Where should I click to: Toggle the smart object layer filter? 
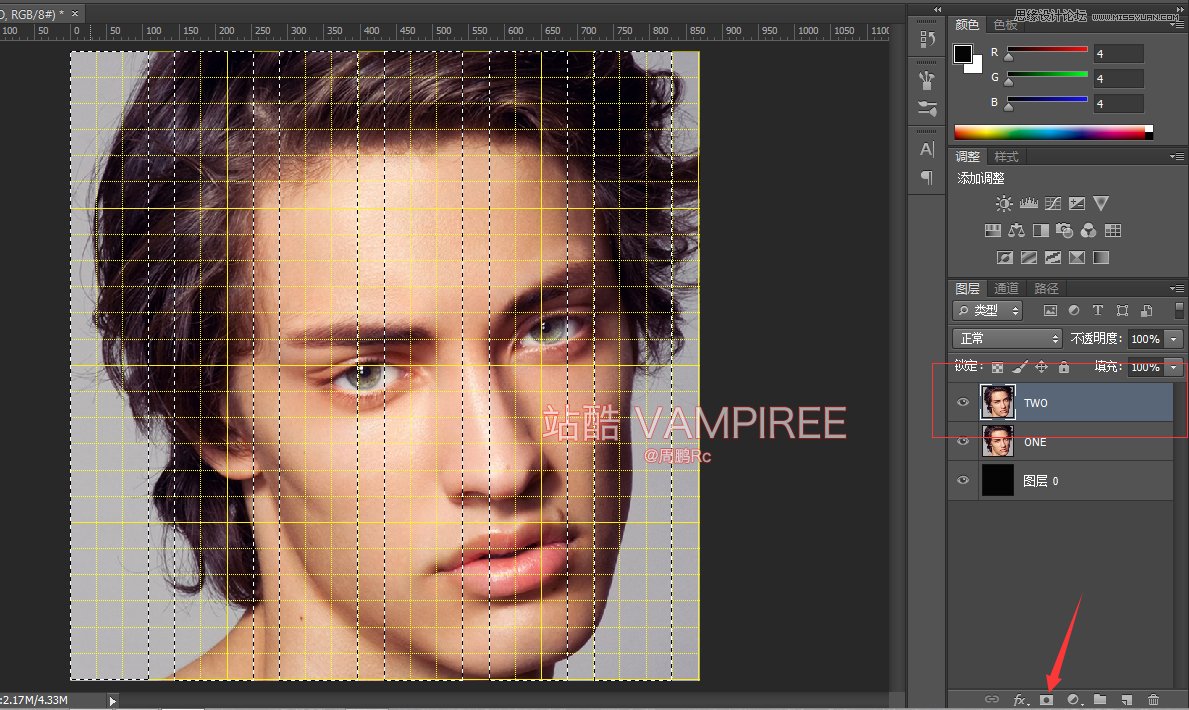[1147, 310]
